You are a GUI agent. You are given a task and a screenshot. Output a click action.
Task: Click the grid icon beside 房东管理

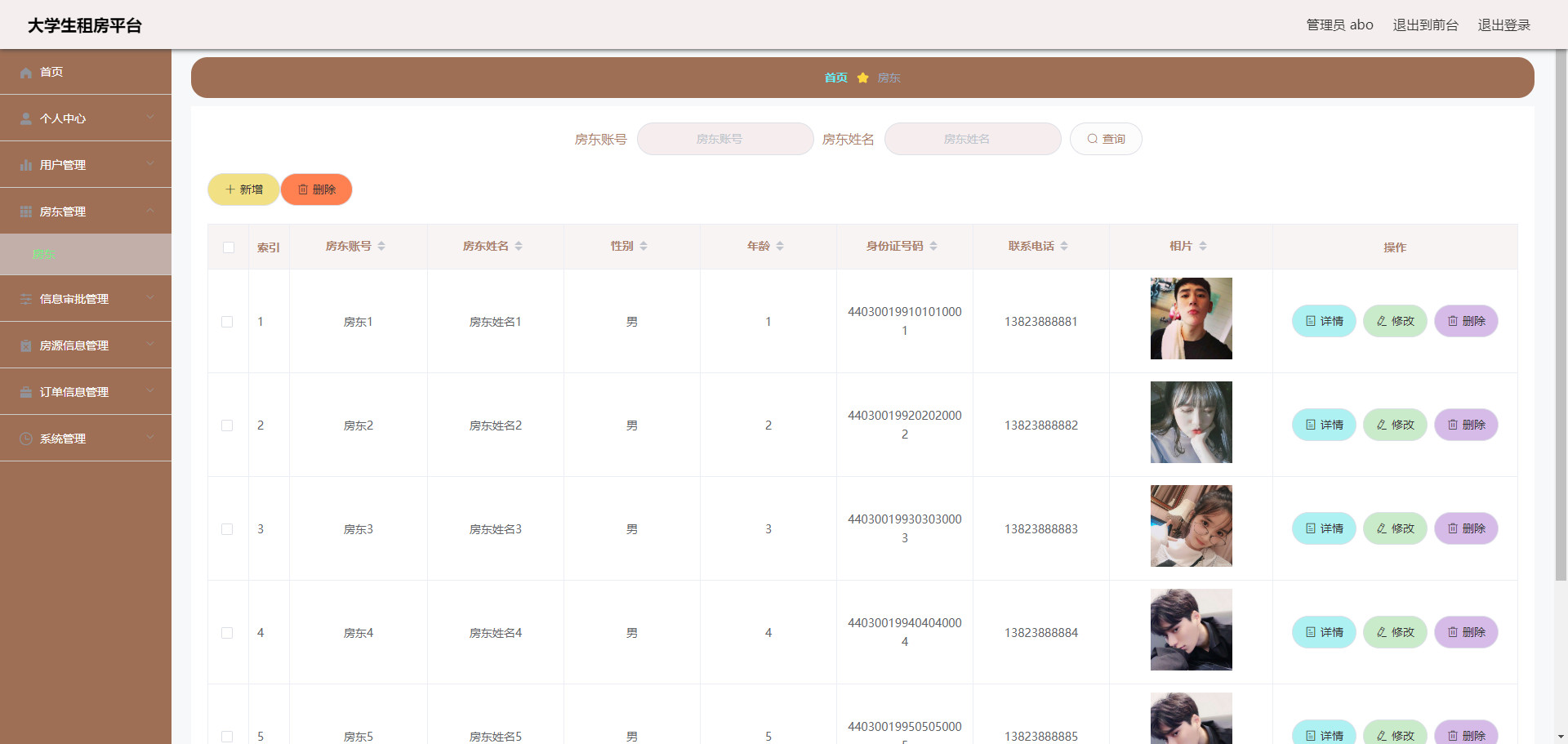click(x=26, y=212)
